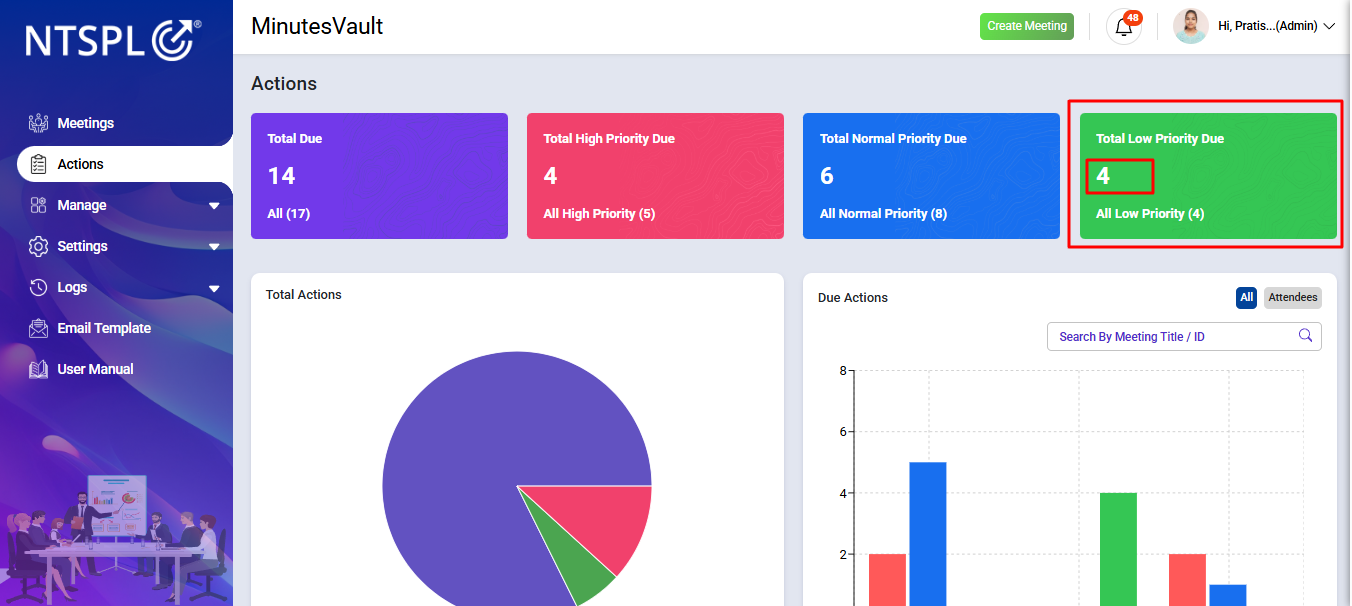Screen dimensions: 1352x606
Task: Click the Settings gear icon
Action: (39, 246)
